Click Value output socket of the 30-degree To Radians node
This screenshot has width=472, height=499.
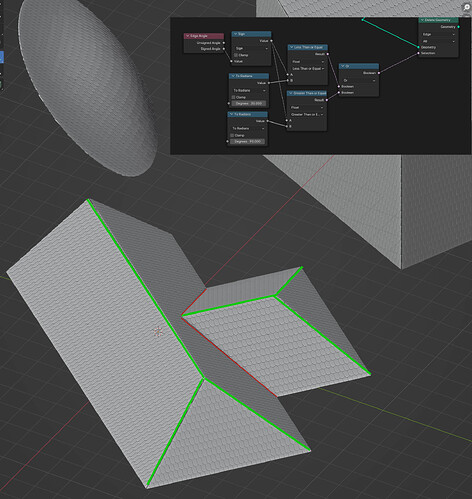click(269, 83)
